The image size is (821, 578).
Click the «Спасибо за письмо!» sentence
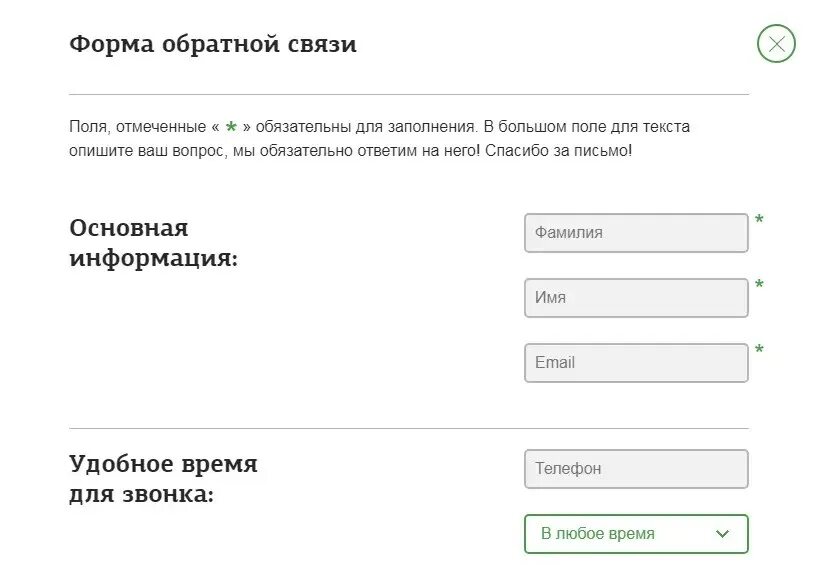click(558, 151)
